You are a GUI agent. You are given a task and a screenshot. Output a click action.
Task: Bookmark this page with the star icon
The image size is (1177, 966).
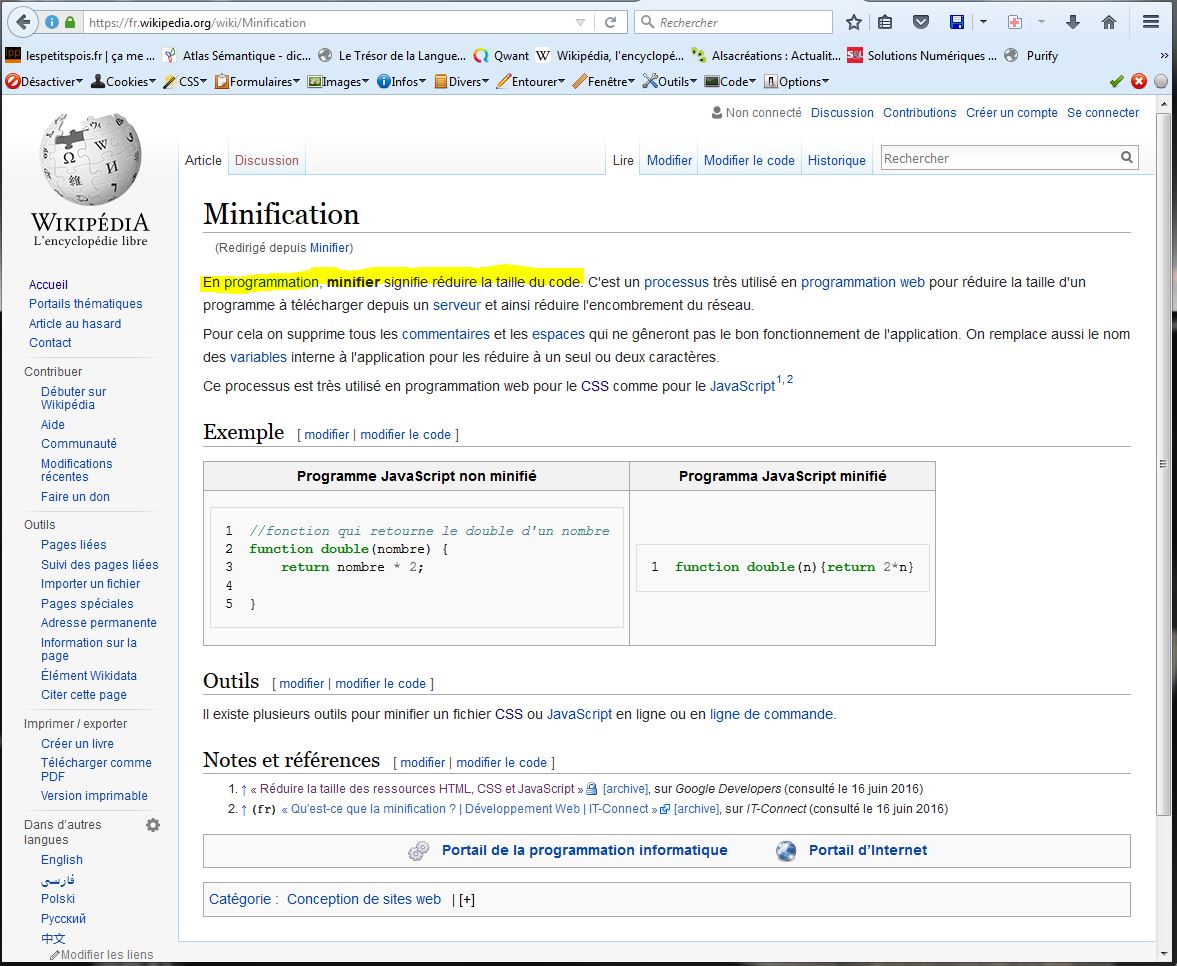point(853,22)
